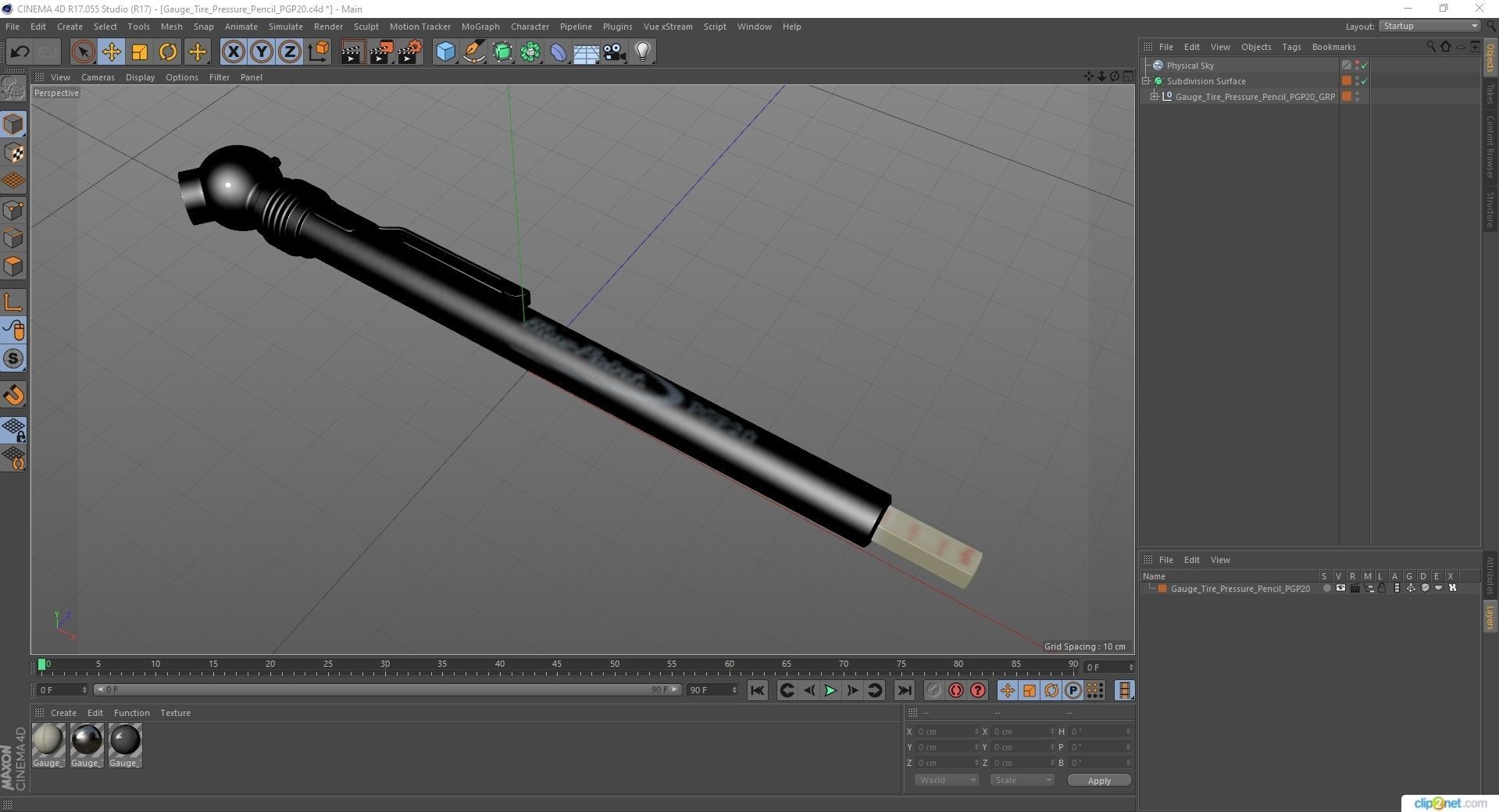Click the Enable Axis tool

13,302
